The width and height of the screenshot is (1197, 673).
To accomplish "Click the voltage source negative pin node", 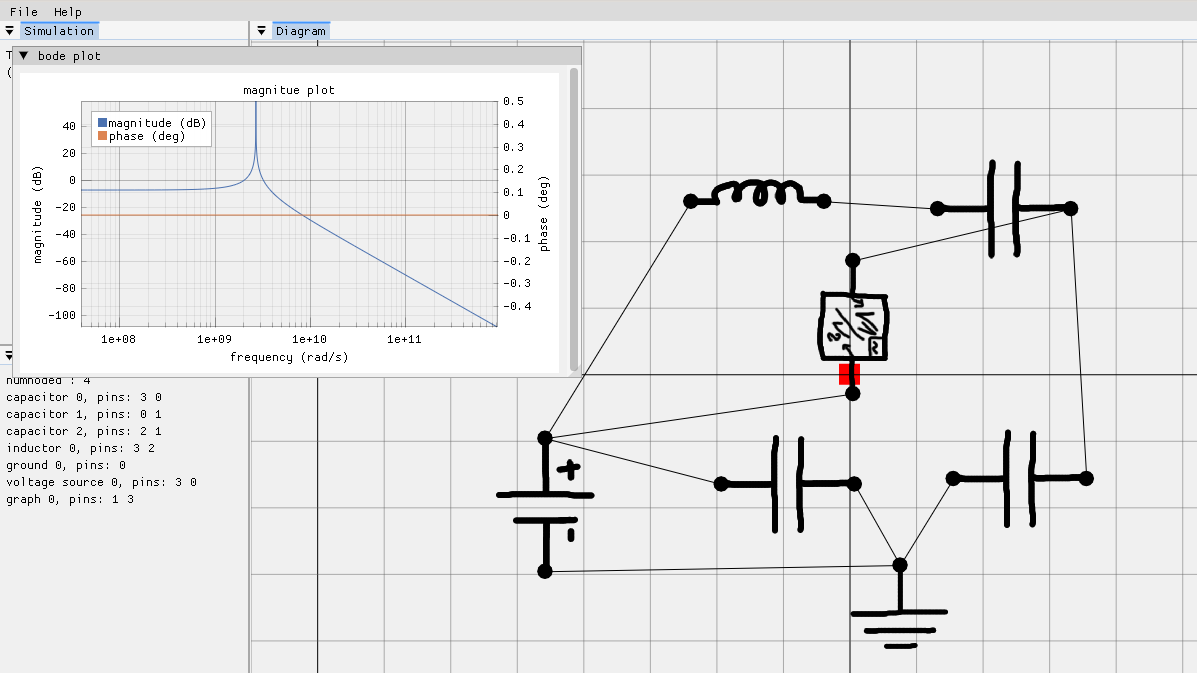I will 544,572.
